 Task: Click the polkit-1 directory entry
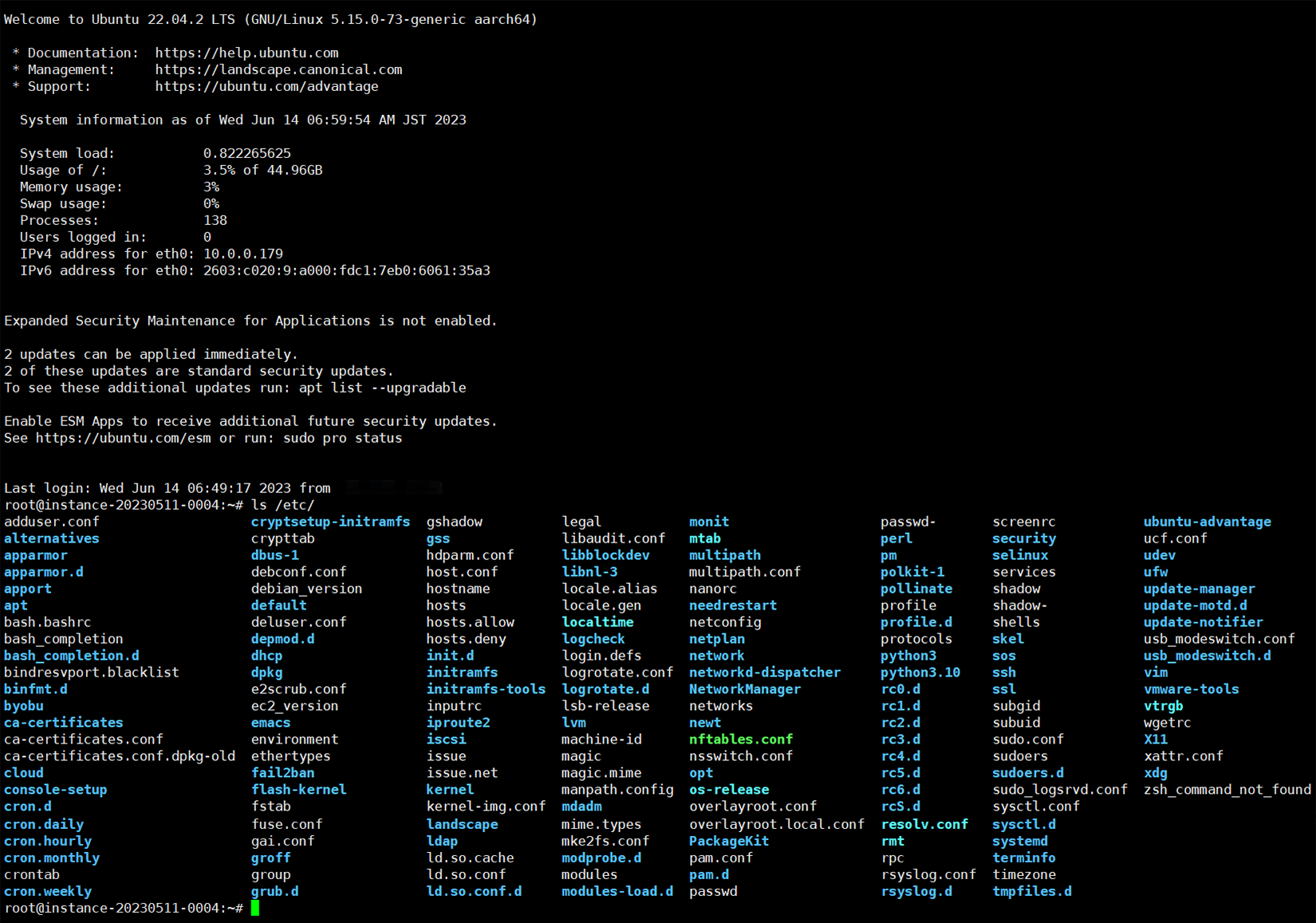(x=912, y=572)
